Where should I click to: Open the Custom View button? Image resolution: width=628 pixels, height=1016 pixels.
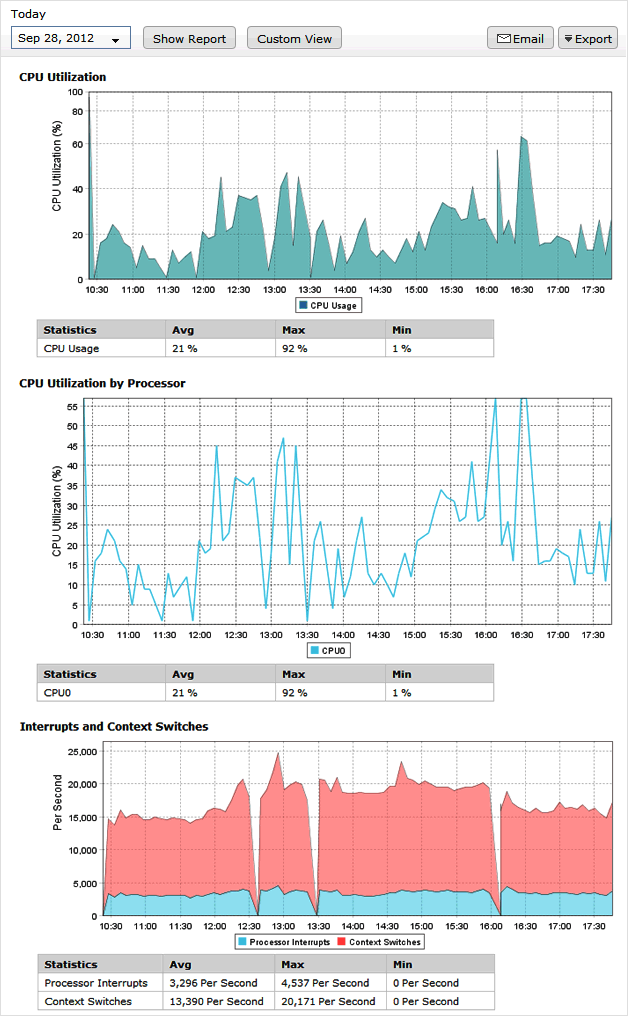tap(294, 39)
